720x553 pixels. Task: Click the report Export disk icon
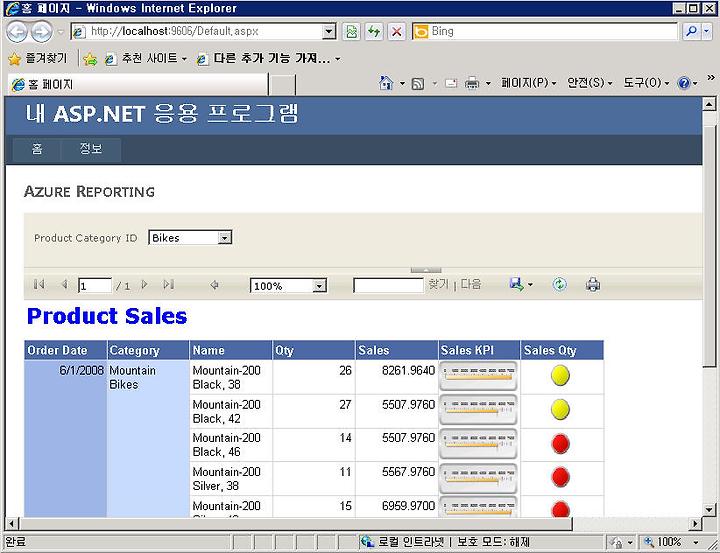pyautogui.click(x=516, y=284)
